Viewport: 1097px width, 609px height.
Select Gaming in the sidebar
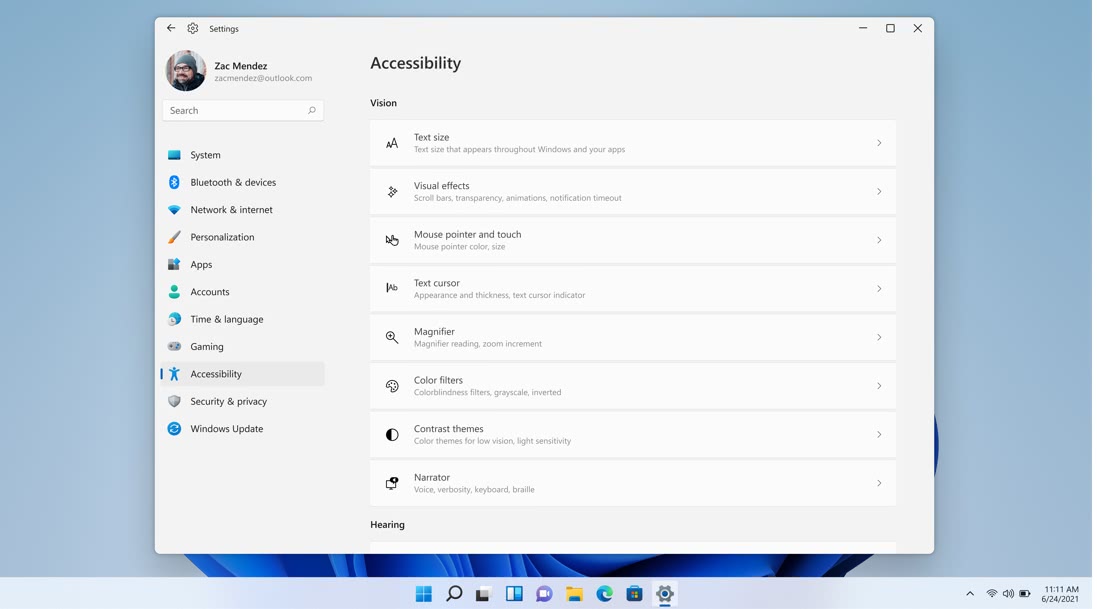(243, 346)
